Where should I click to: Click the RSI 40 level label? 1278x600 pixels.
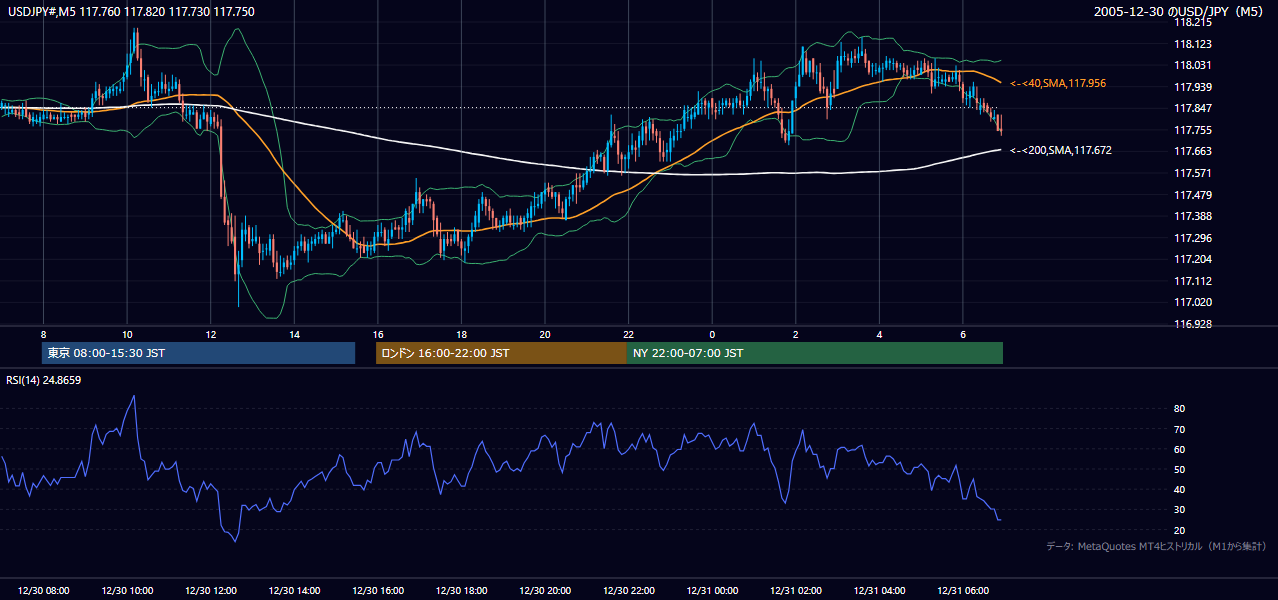pos(1179,489)
